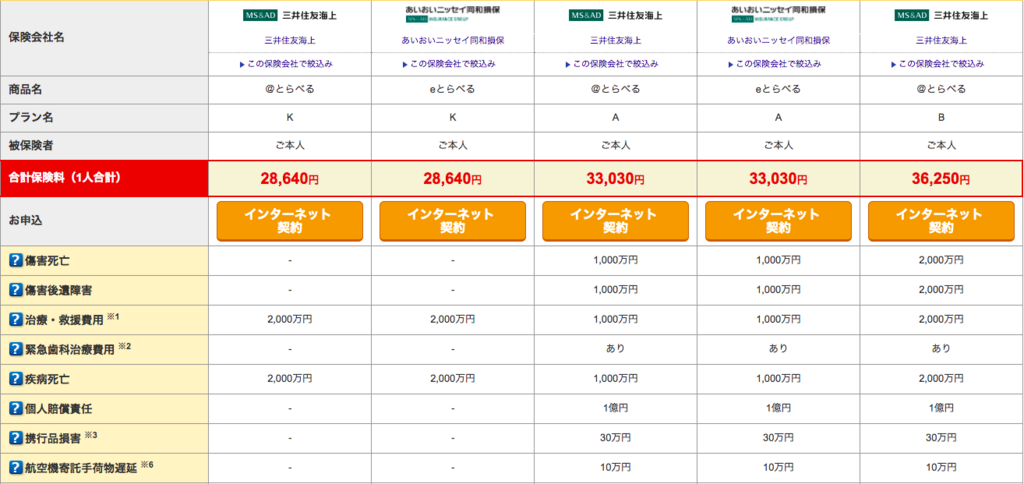The width and height of the screenshot is (1024, 484).
Task: Show help for 個人賠償責任 via its icon
Action: 16,409
